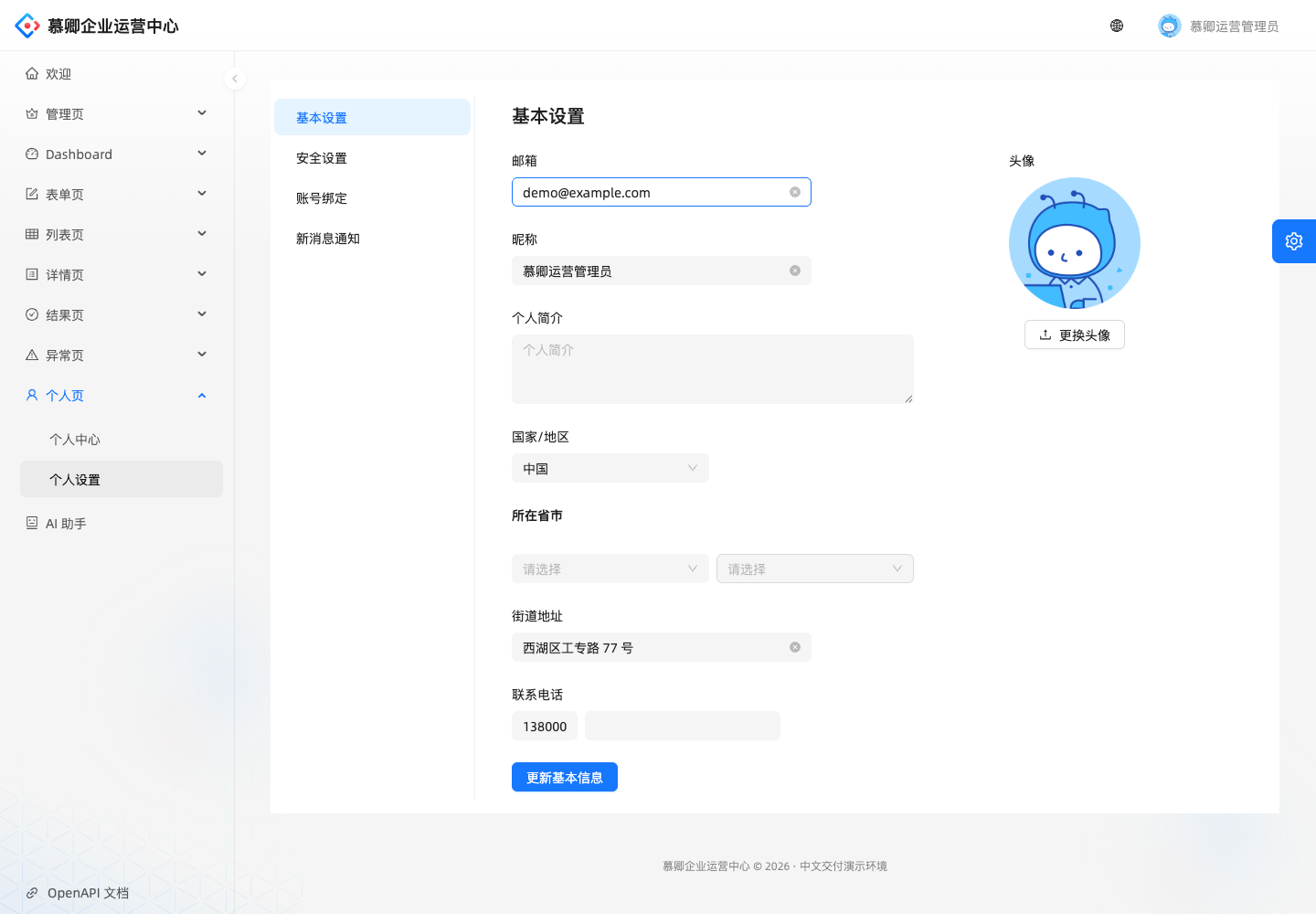Viewport: 1316px width, 914px height.
Task: Click the form edit icon beside 表单页
Action: tap(32, 195)
